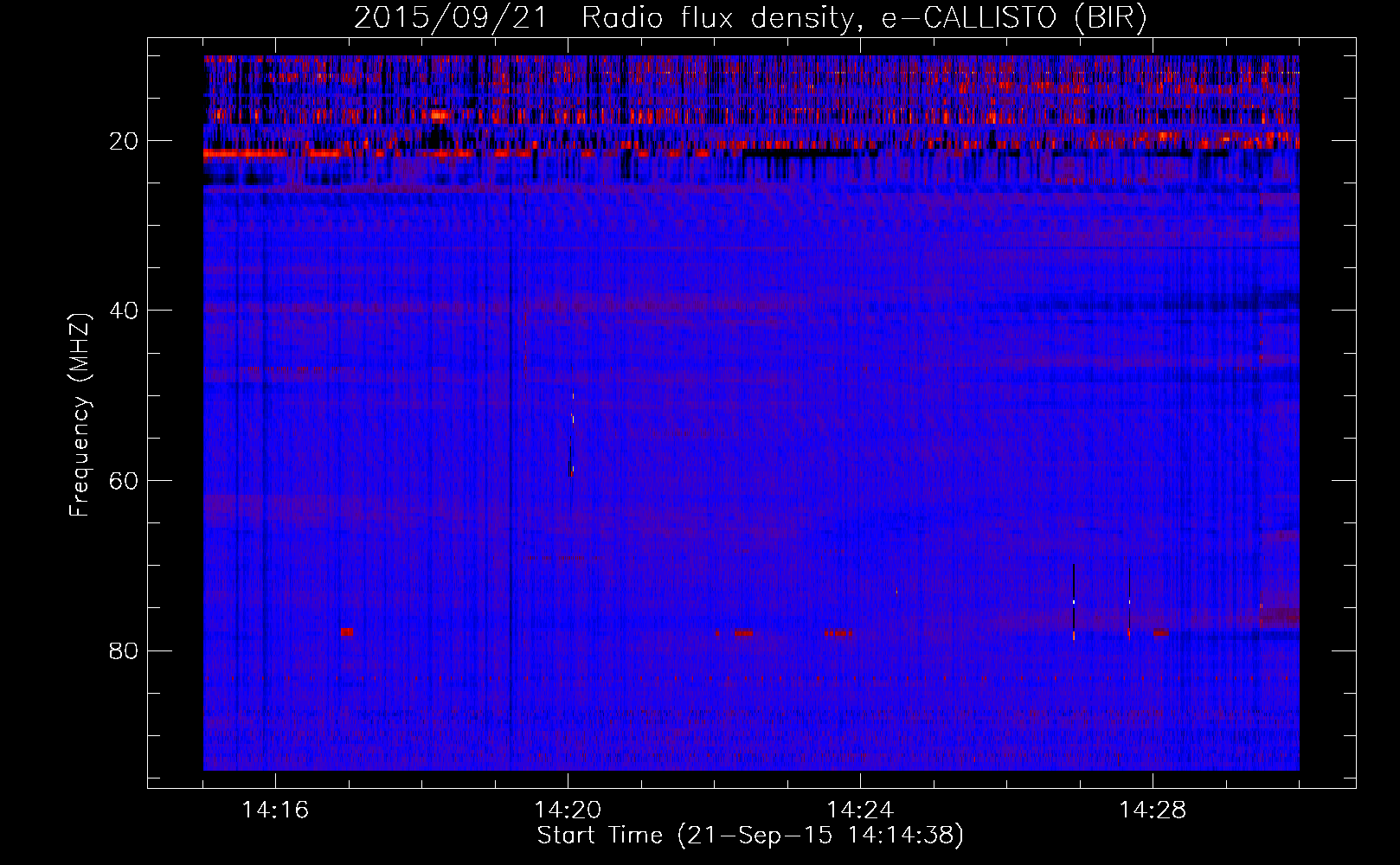1400x865 pixels.
Task: Click the "Start Time (21-Sep-15 14:14:38)" axis label
Action: click(x=750, y=836)
